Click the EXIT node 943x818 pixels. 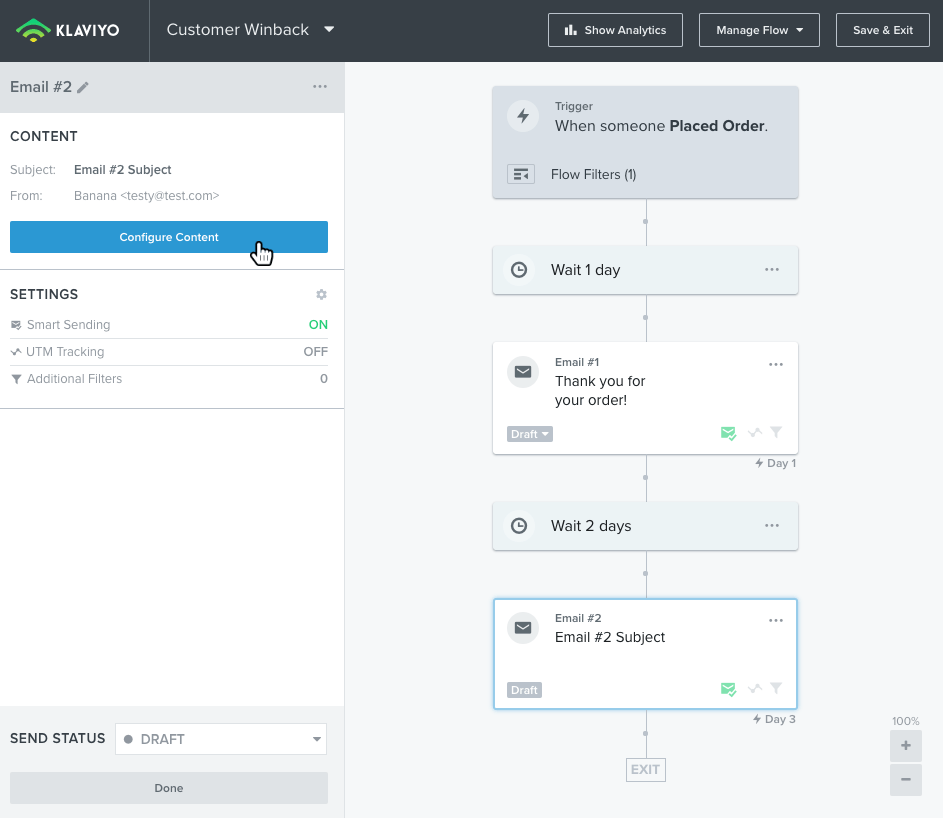tap(646, 770)
